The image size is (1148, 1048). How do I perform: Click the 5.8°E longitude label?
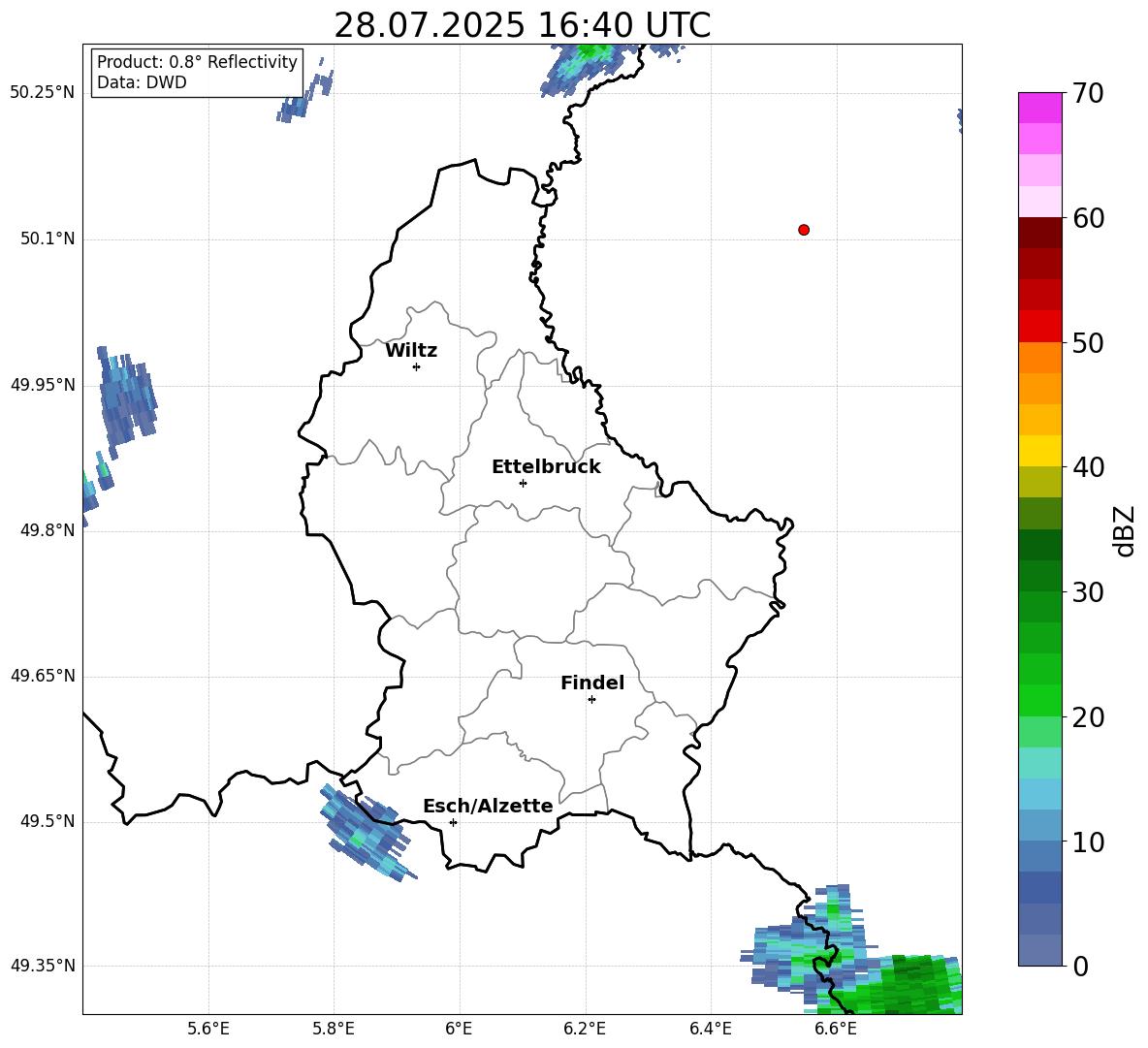(x=334, y=1029)
